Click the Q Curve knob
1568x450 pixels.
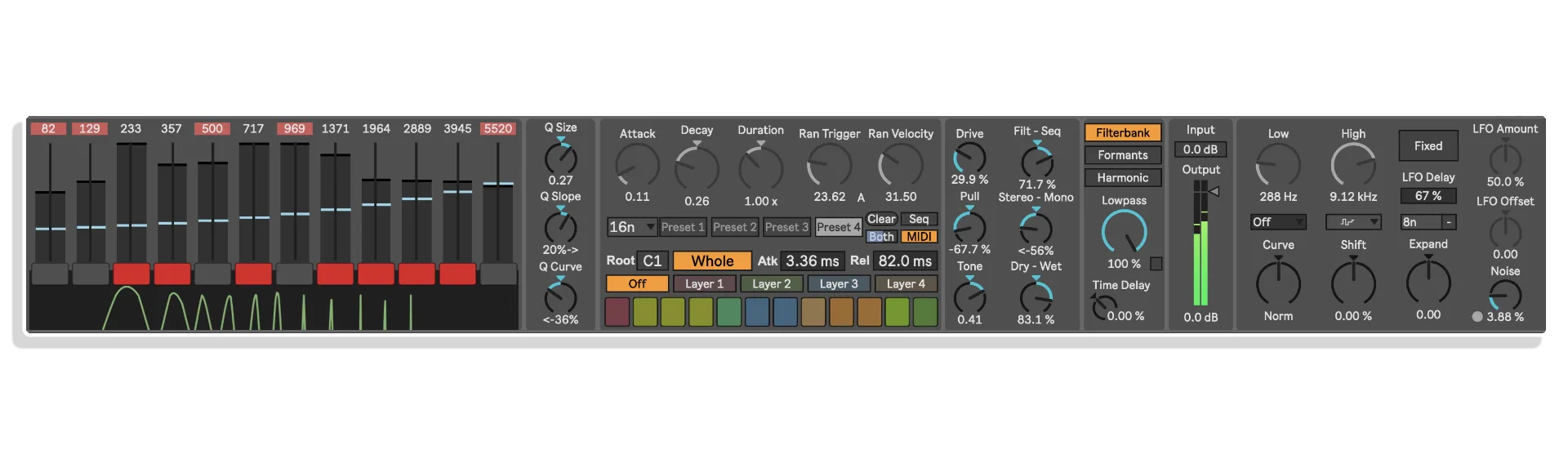click(561, 296)
